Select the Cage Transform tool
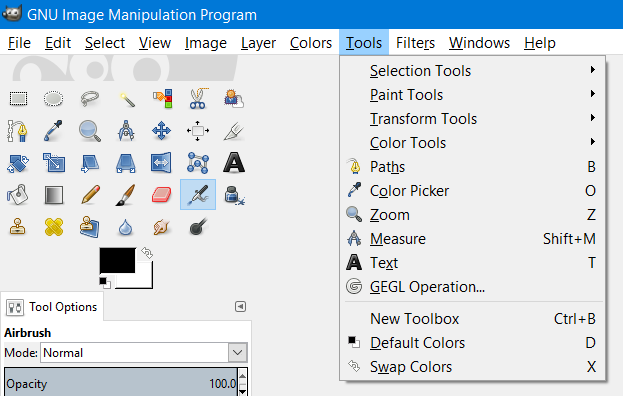The height and width of the screenshot is (396, 623). (x=198, y=163)
